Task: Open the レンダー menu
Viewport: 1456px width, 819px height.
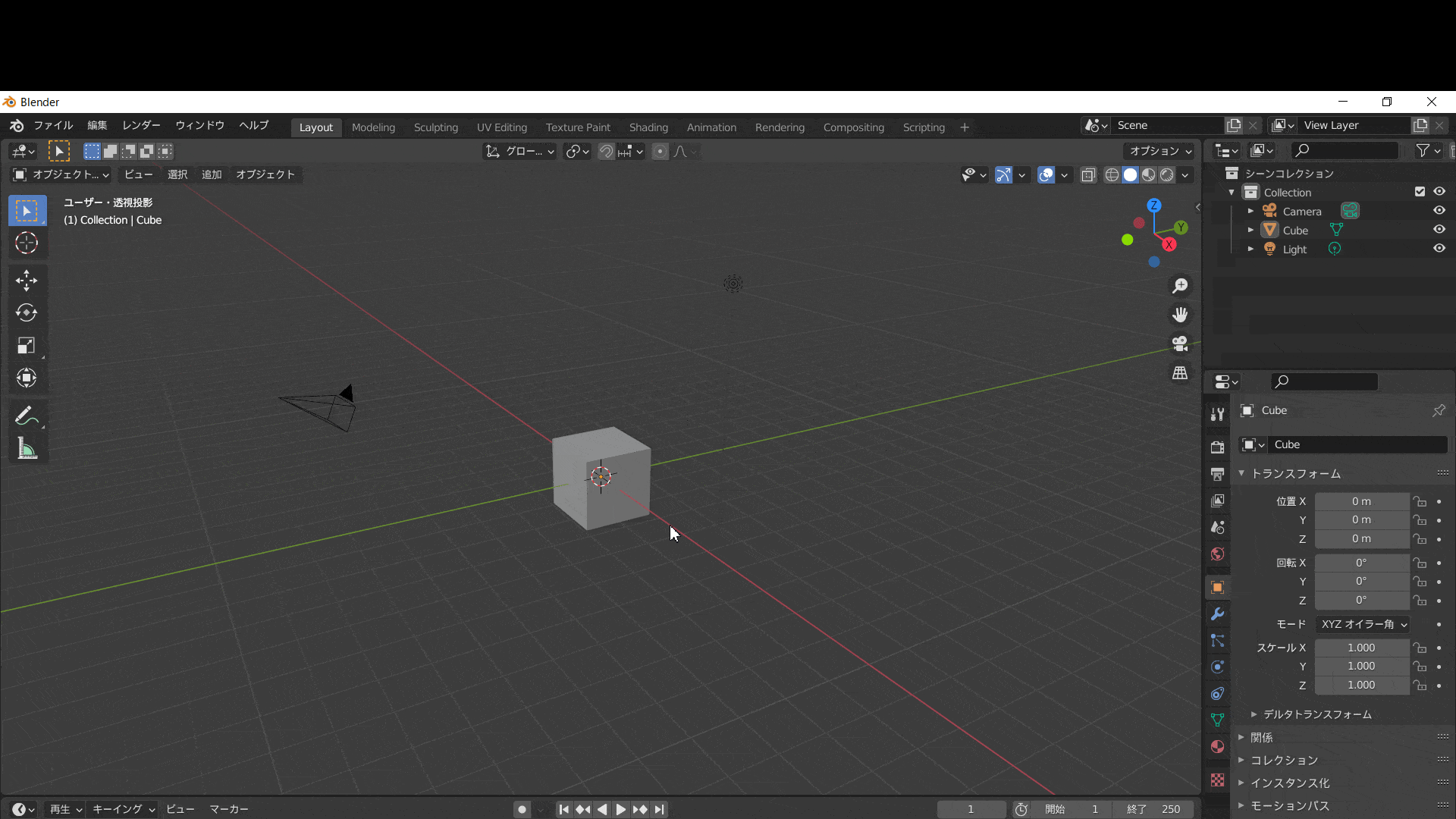Action: 141,125
